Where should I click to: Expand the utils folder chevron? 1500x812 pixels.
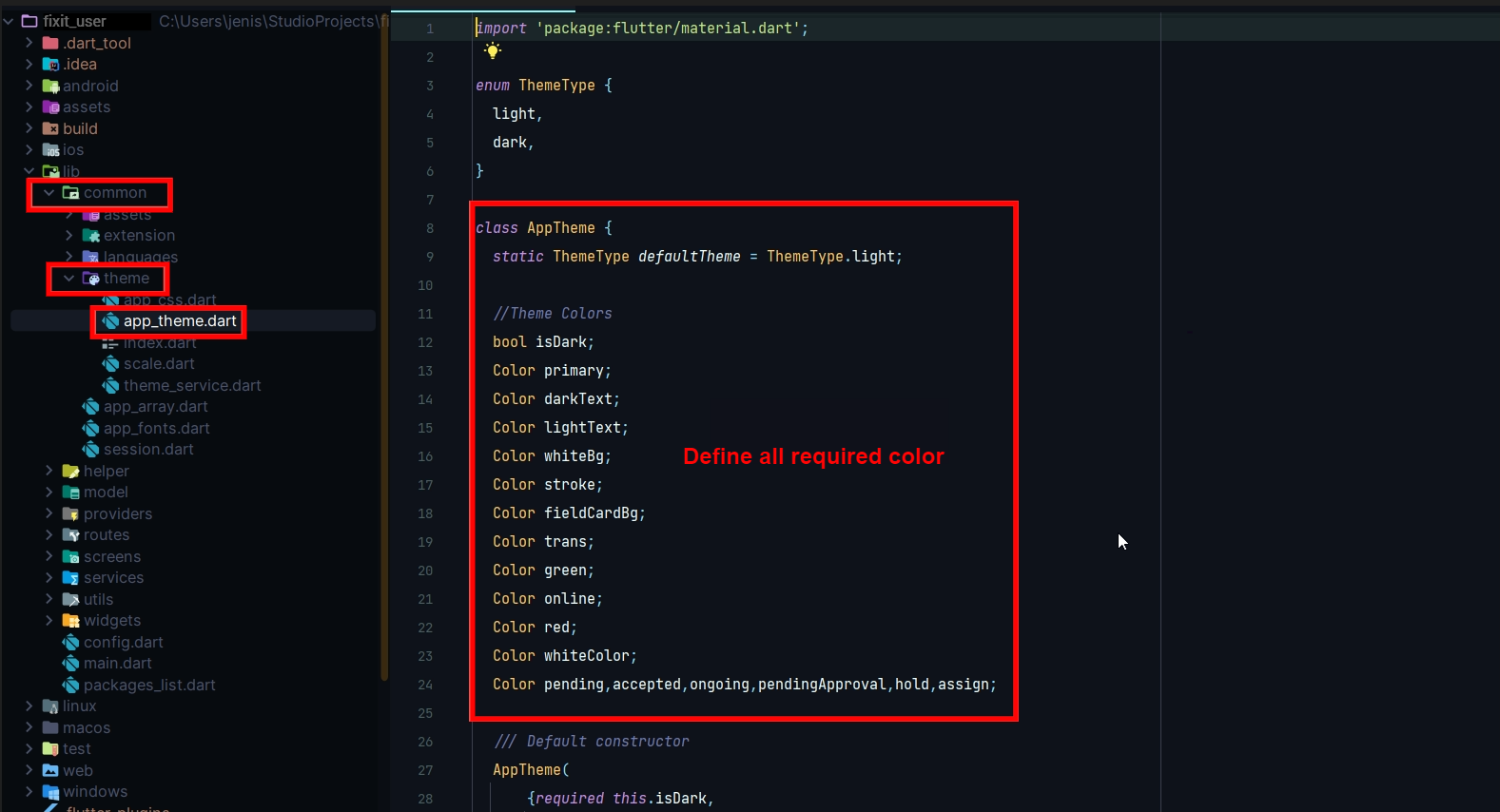(x=49, y=599)
